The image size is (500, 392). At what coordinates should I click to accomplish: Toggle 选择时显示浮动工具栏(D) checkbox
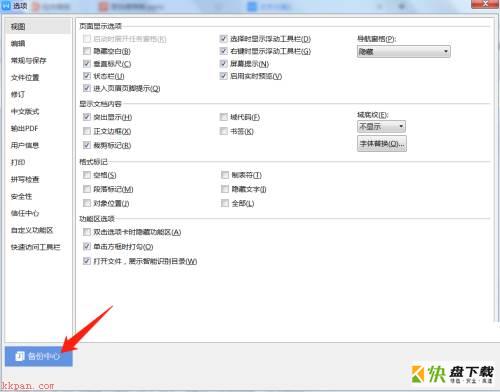[223, 39]
